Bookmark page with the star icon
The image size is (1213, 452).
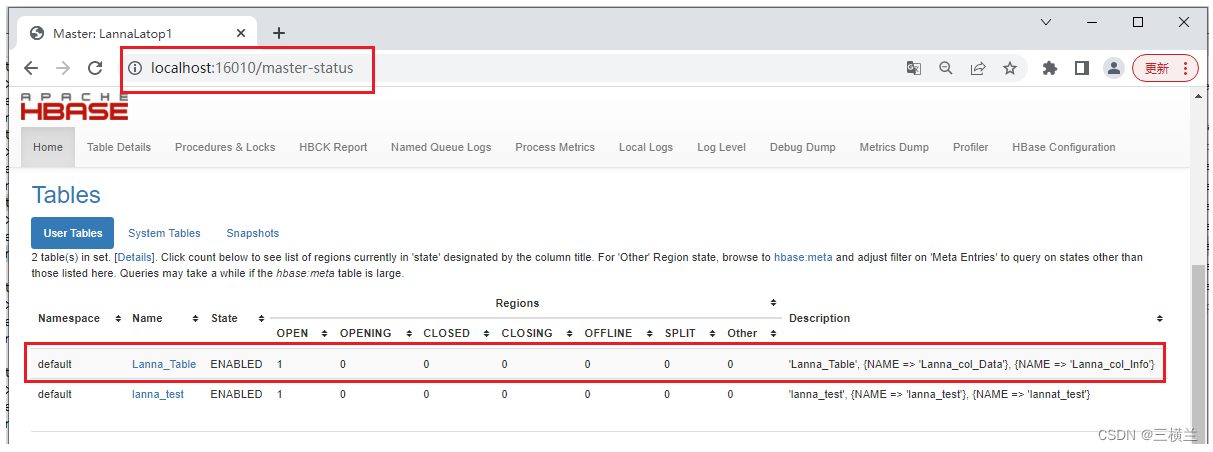(1010, 68)
